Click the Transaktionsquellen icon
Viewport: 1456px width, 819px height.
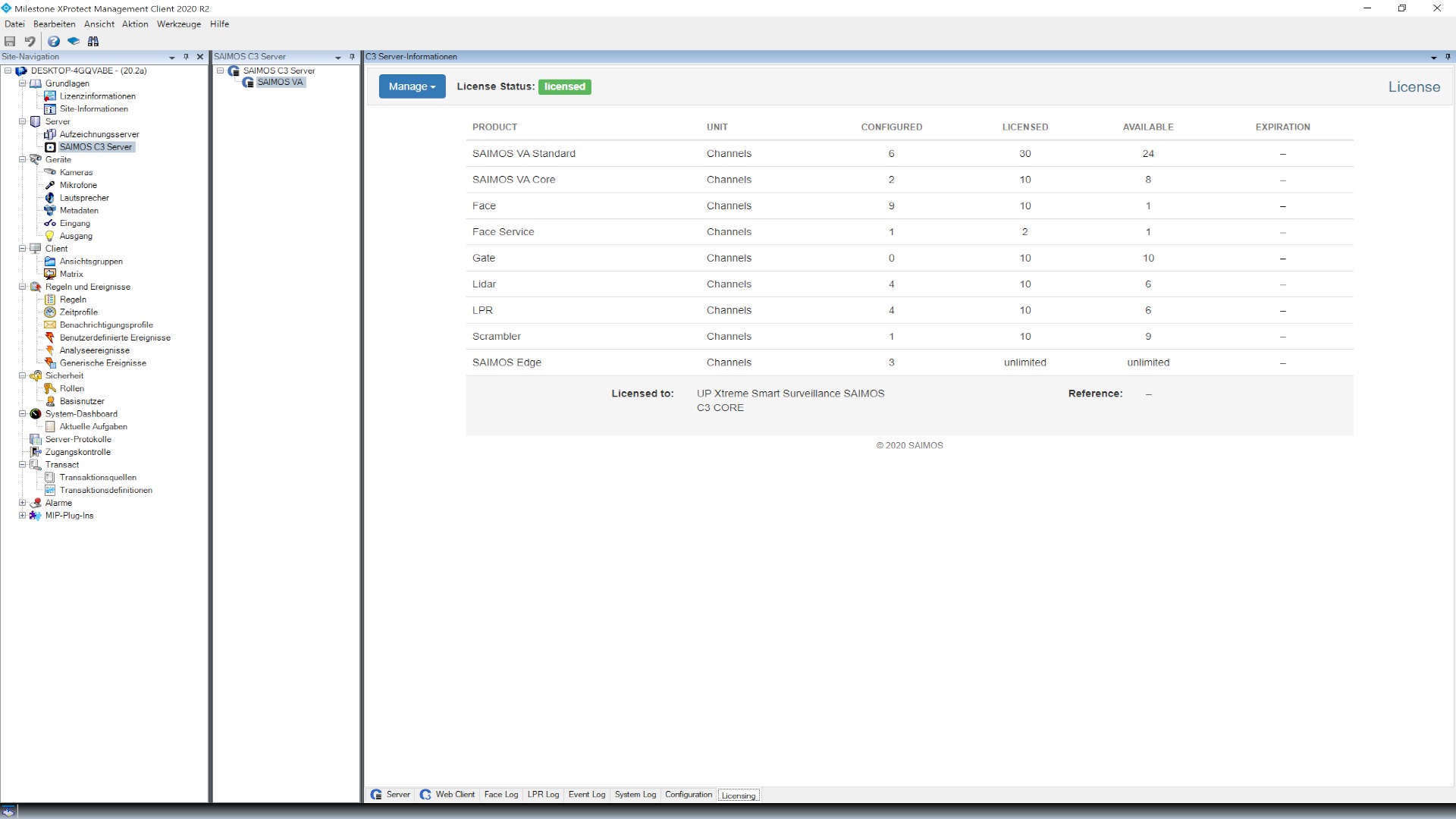(x=50, y=478)
